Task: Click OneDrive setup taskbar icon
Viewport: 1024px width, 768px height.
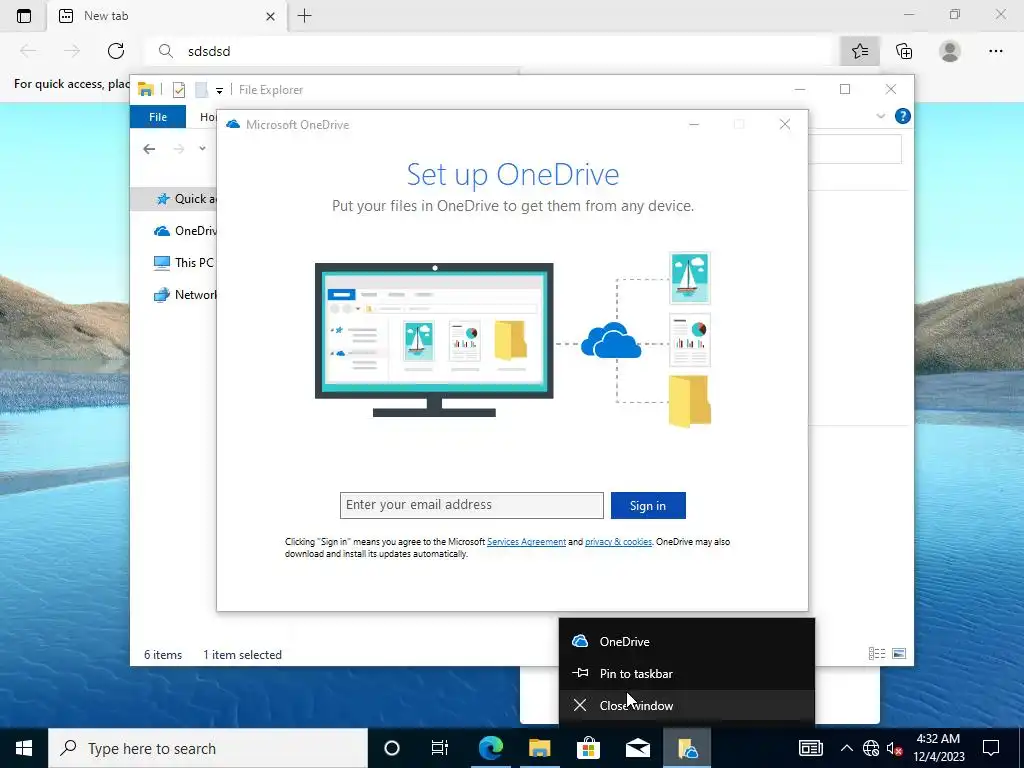Action: point(687,748)
